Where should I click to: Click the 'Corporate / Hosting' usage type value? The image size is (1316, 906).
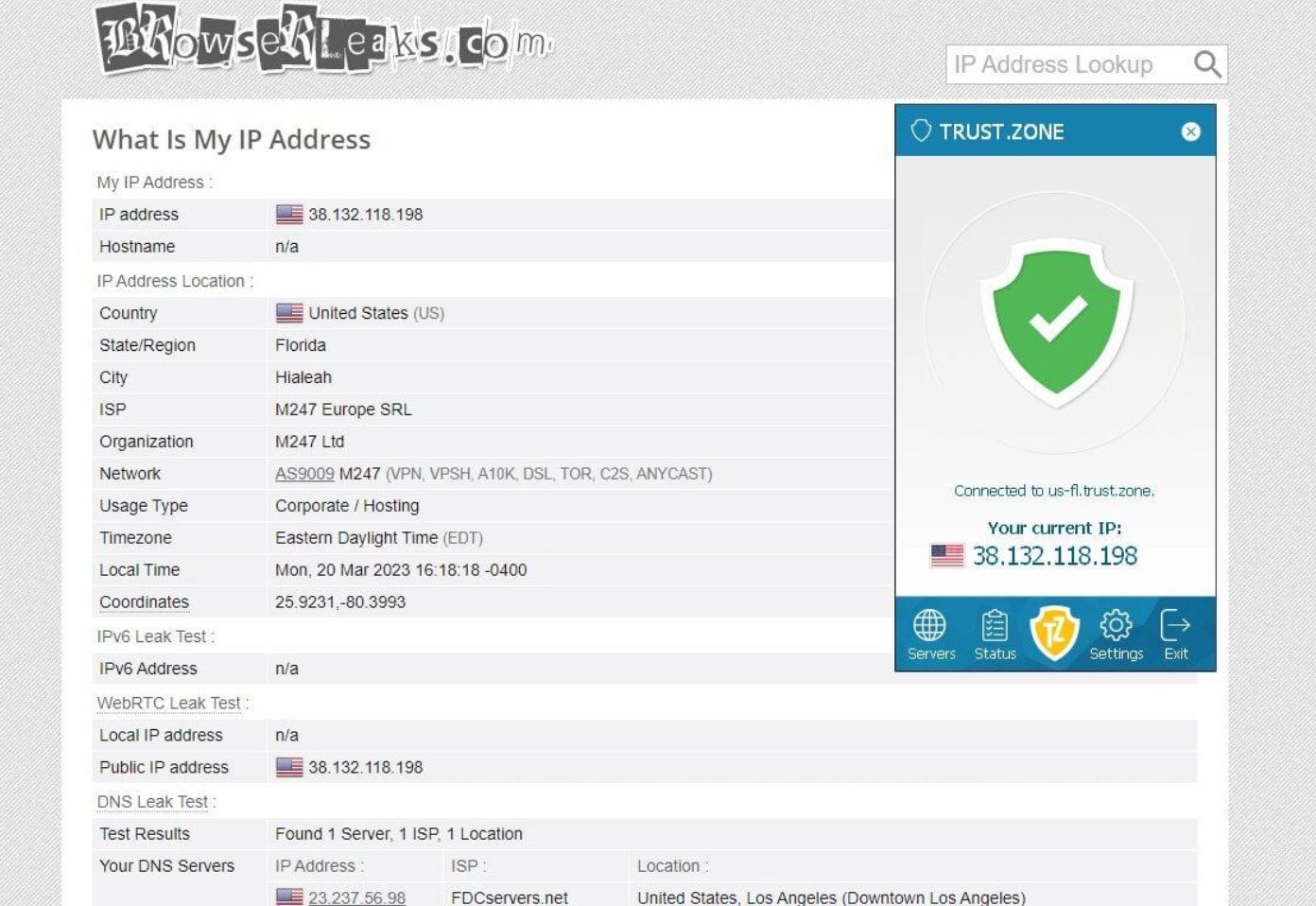tap(347, 506)
